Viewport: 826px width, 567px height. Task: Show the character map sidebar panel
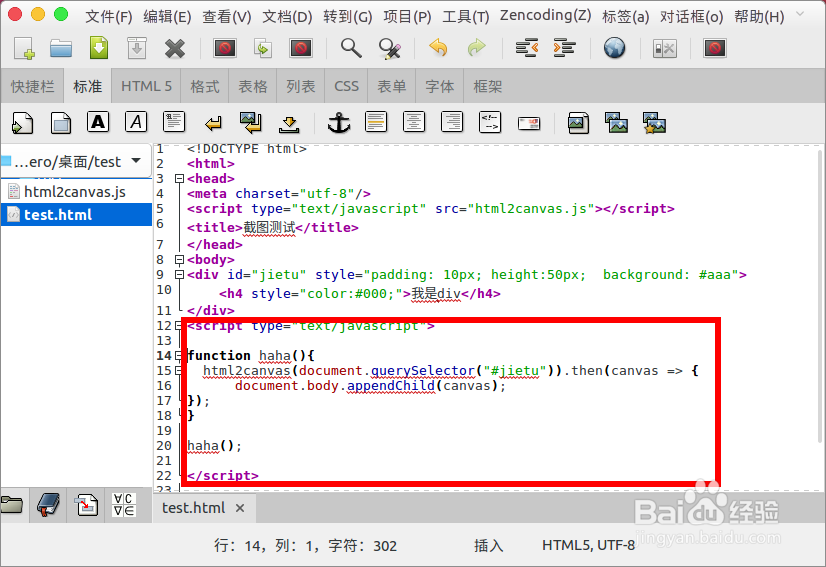pyautogui.click(x=124, y=505)
